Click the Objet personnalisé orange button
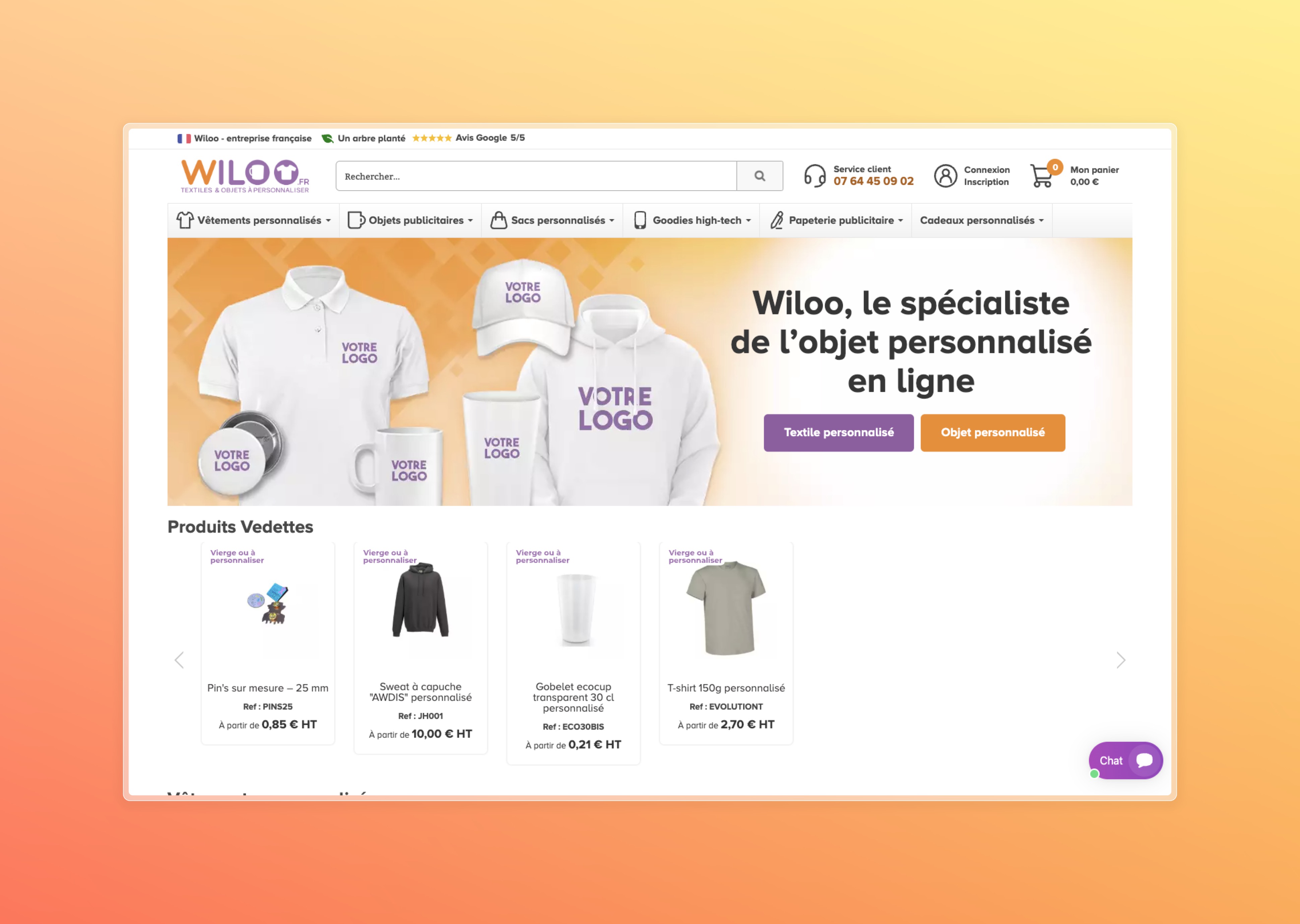Viewport: 1300px width, 924px height. pos(993,433)
